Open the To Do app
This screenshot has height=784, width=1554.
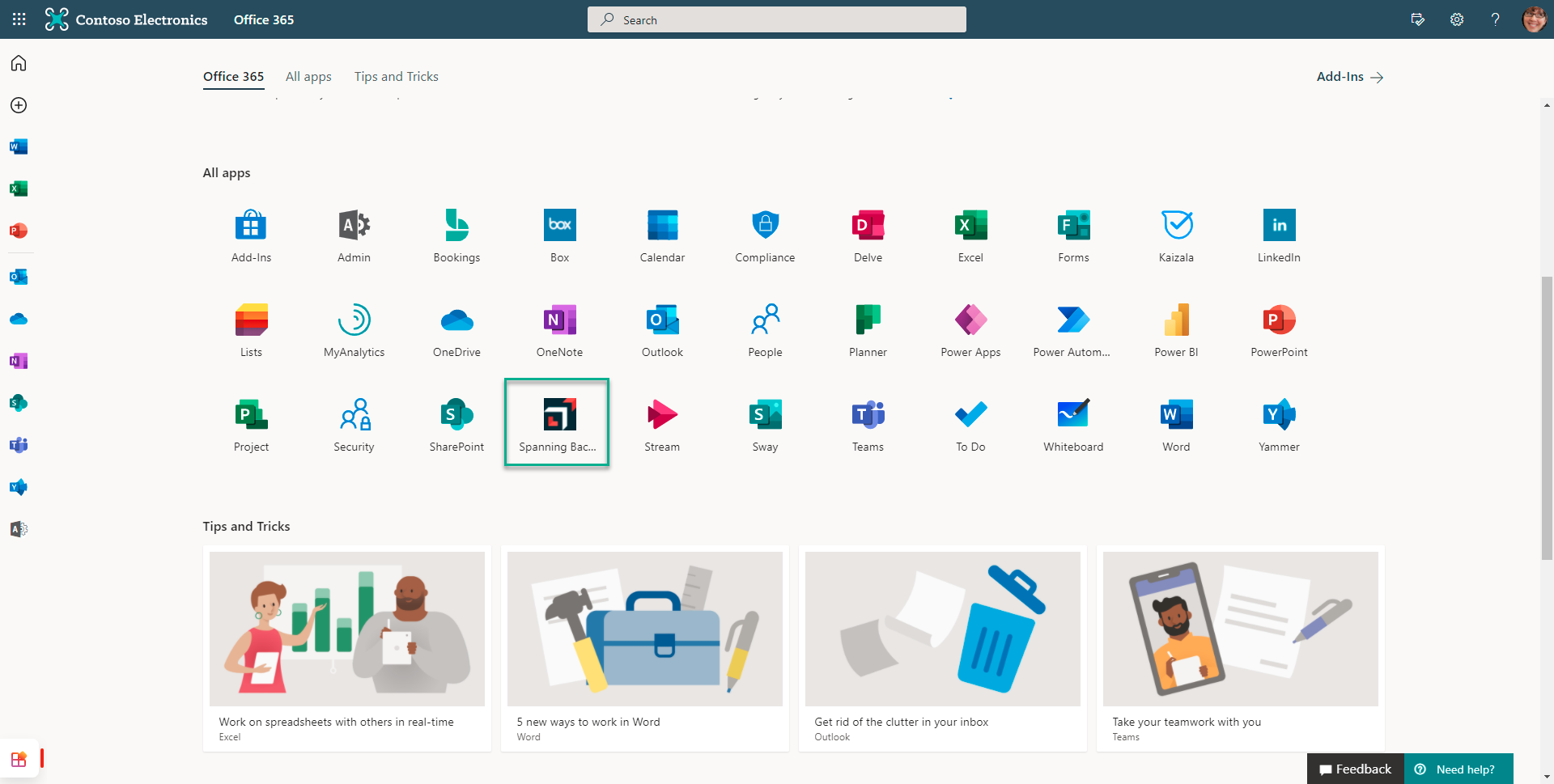pyautogui.click(x=970, y=424)
